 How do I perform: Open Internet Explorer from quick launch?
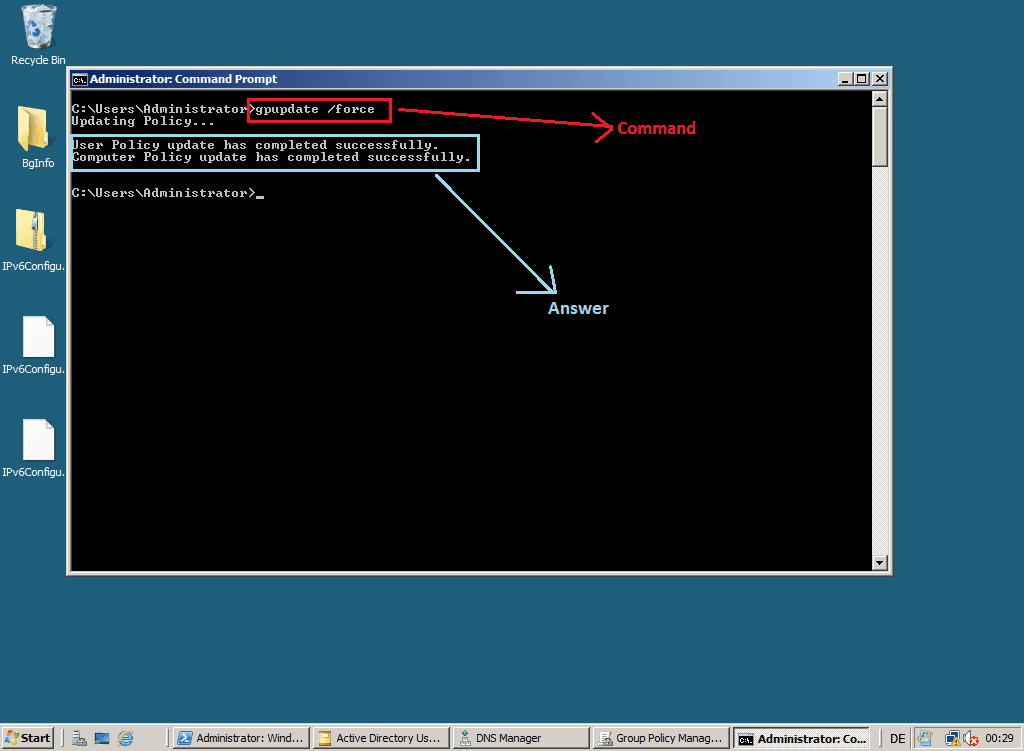pos(125,738)
